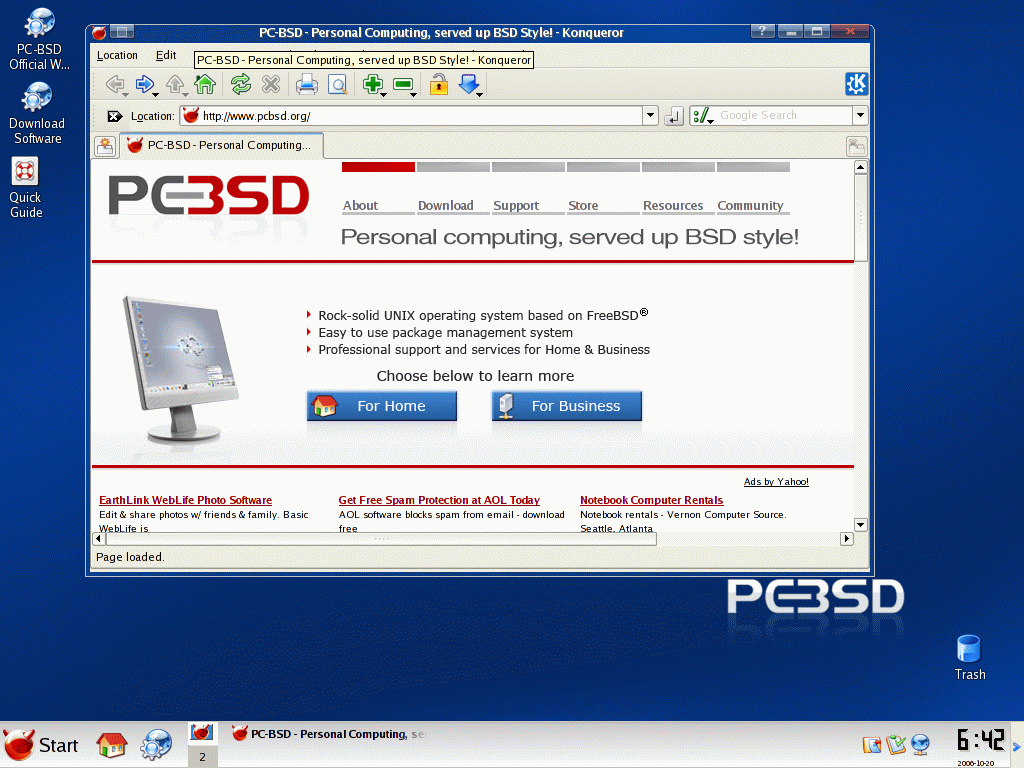Screen dimensions: 1024x768
Task: Click the system tray network globe icon
Action: coord(920,744)
